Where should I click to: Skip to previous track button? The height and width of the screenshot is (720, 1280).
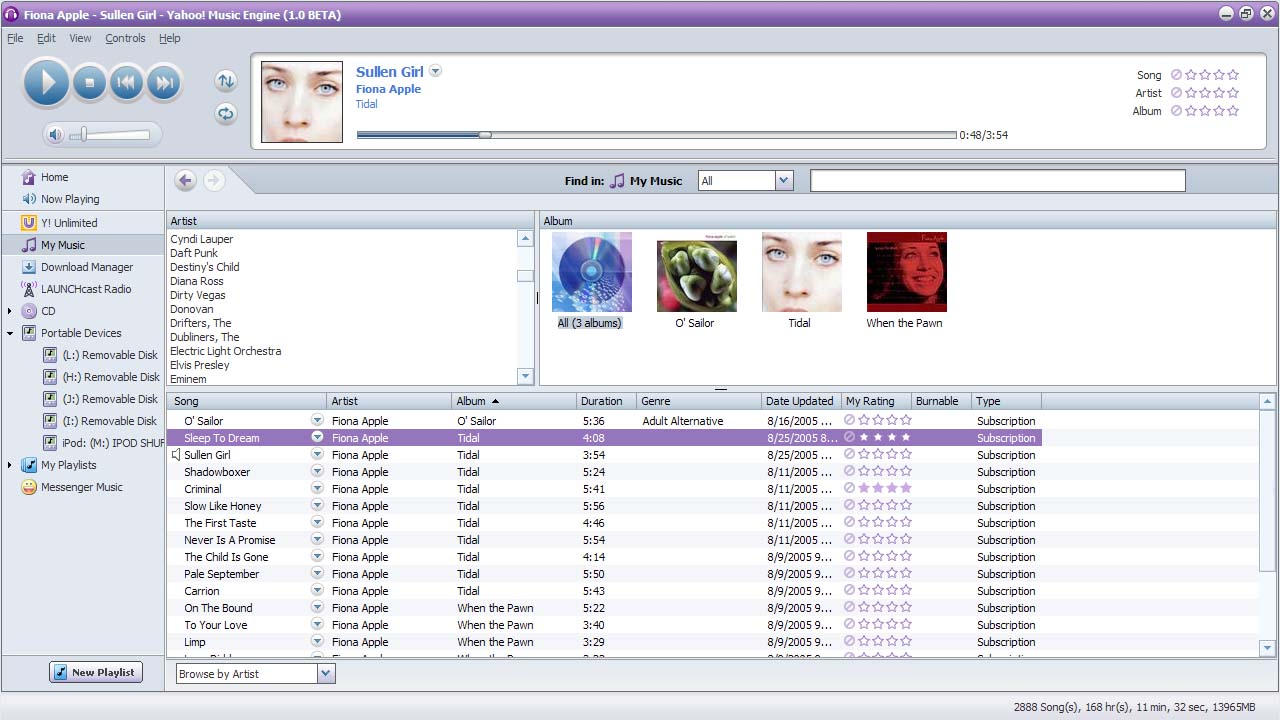[126, 83]
